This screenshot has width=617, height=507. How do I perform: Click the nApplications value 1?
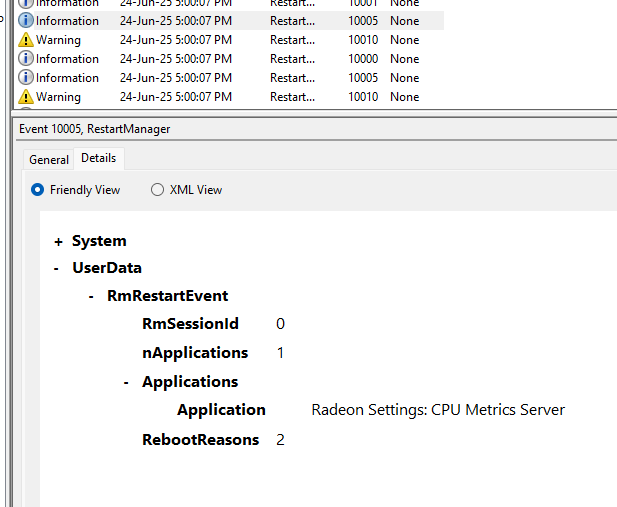coord(280,353)
